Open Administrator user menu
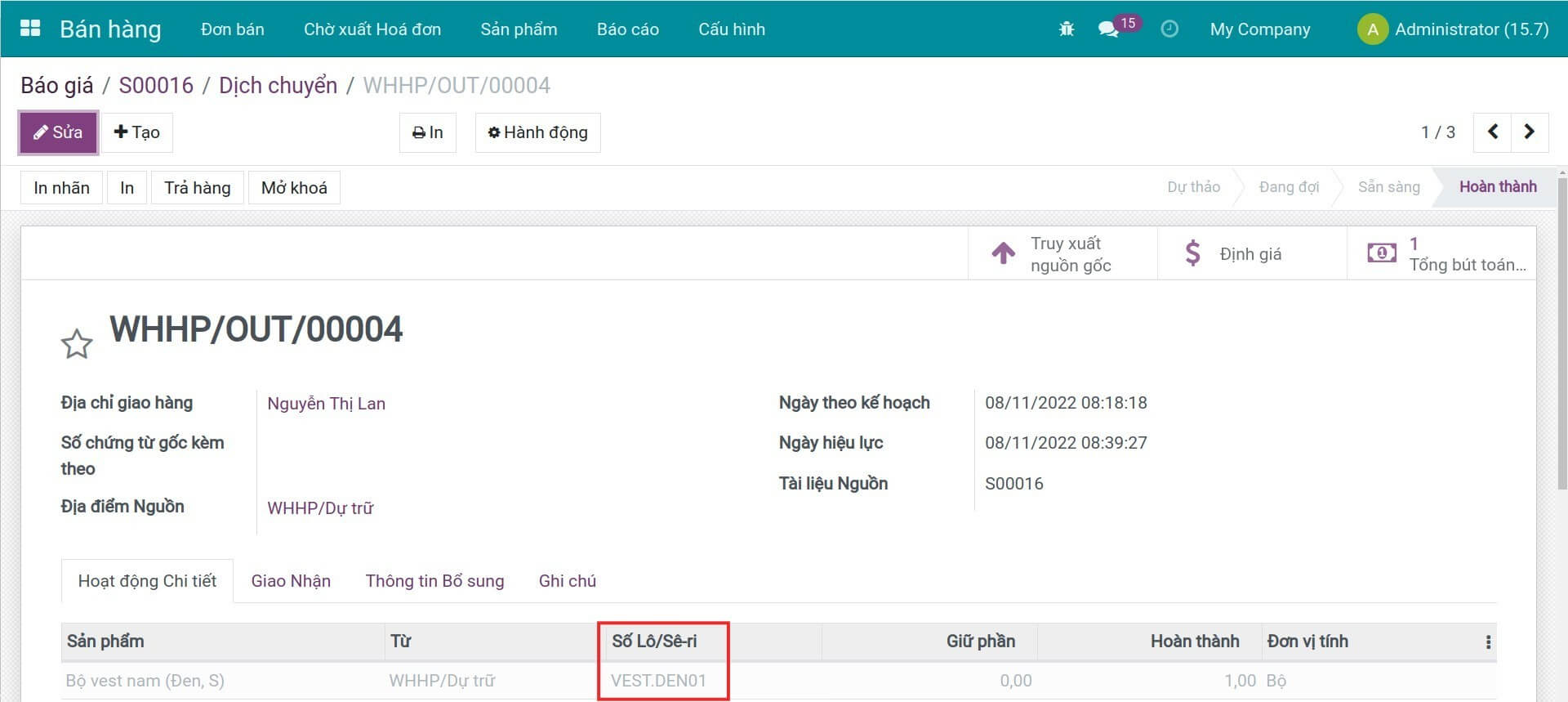Screen dimensions: 1568x702 [1453, 29]
